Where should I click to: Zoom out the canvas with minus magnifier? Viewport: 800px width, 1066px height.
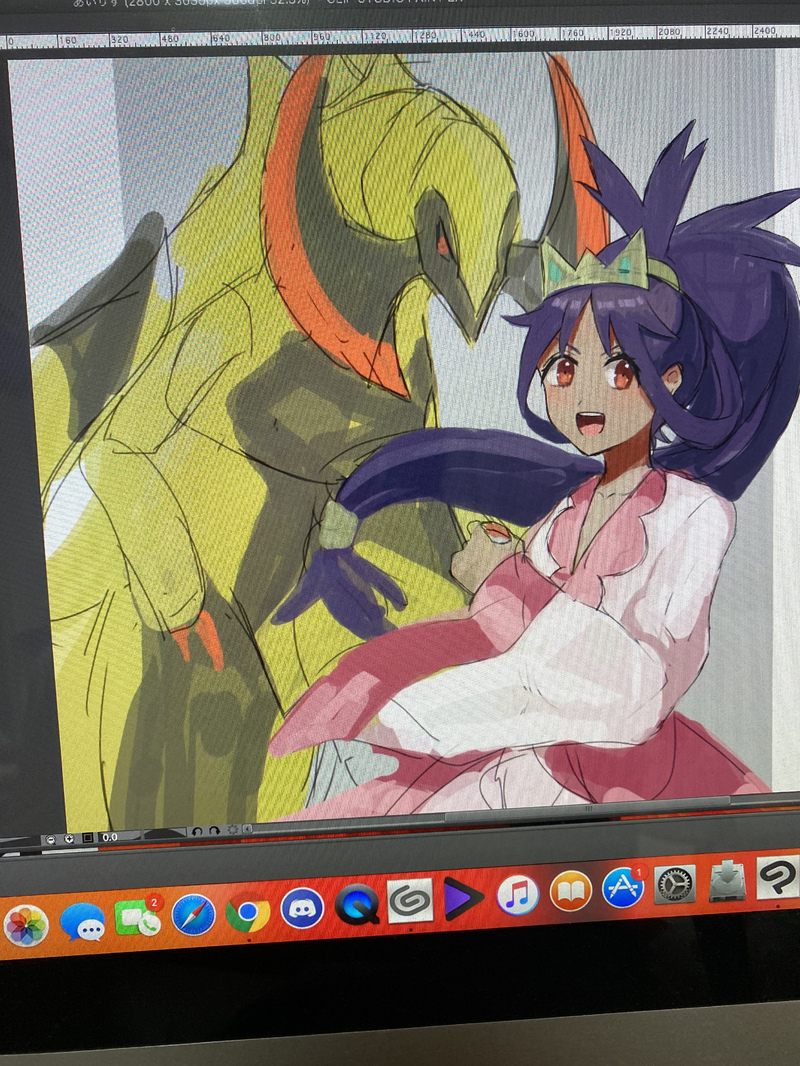[x=51, y=840]
